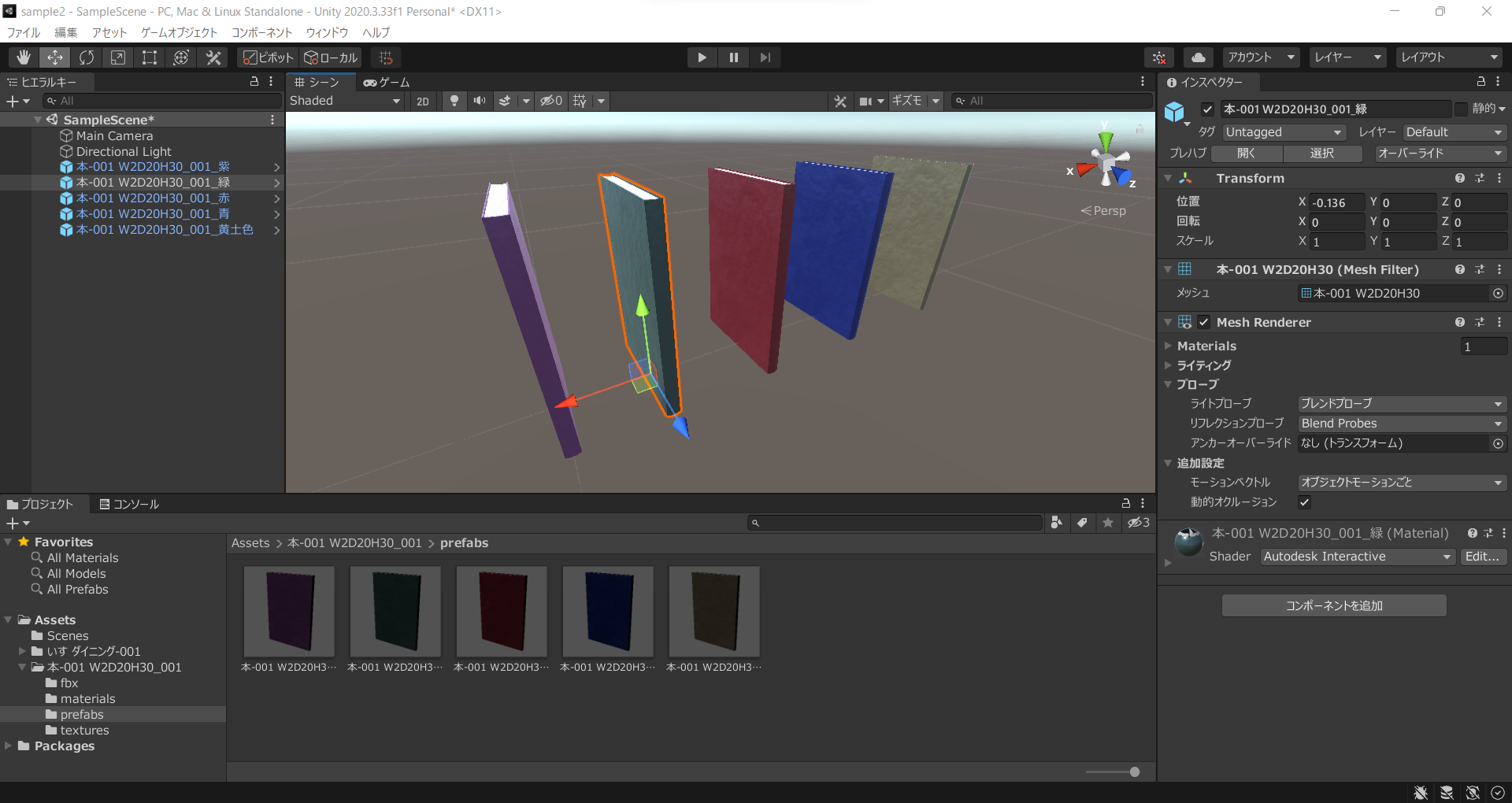
Task: Switch scene view to 2D mode
Action: coord(422,101)
